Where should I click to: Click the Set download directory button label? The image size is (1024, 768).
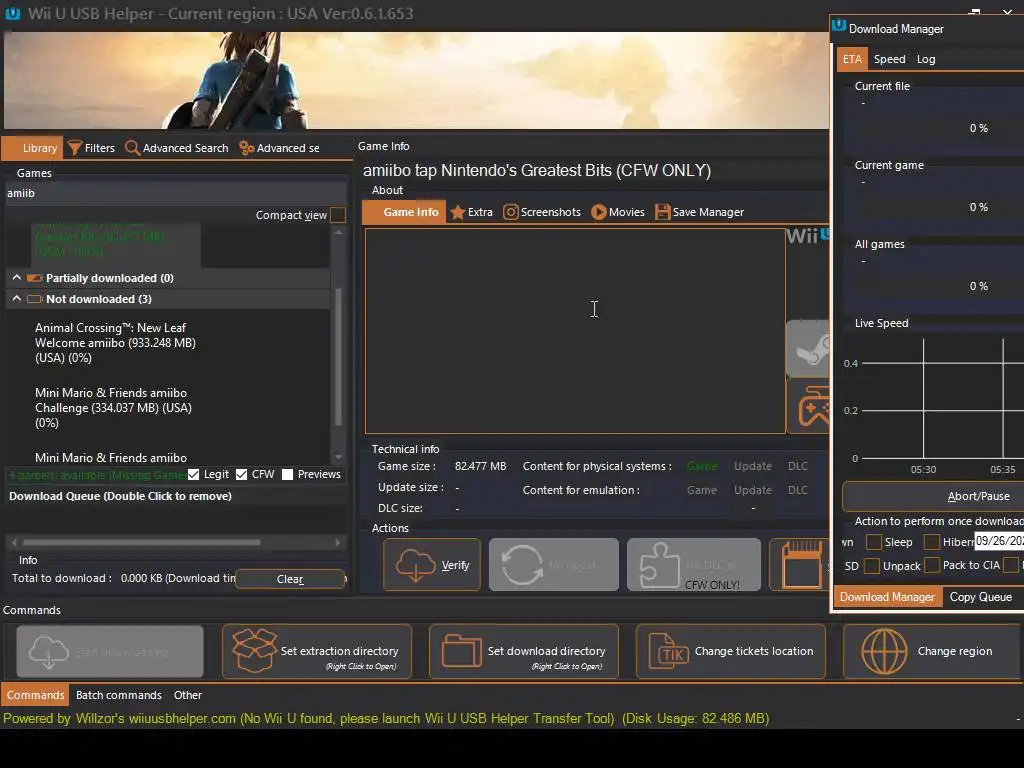(x=546, y=651)
